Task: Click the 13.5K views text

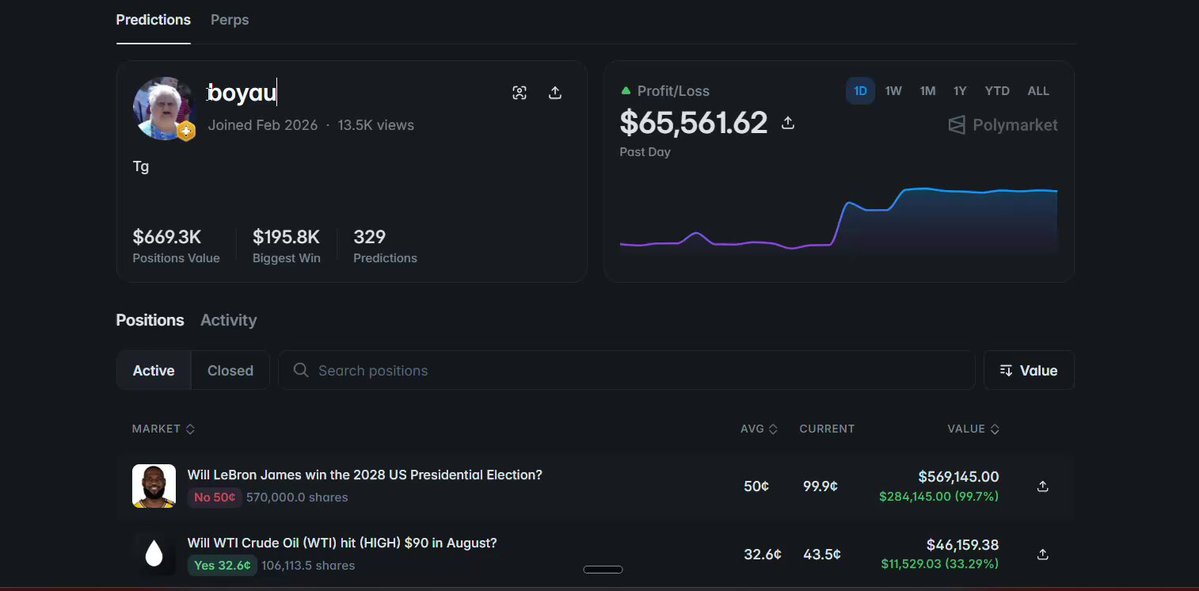Action: point(375,125)
